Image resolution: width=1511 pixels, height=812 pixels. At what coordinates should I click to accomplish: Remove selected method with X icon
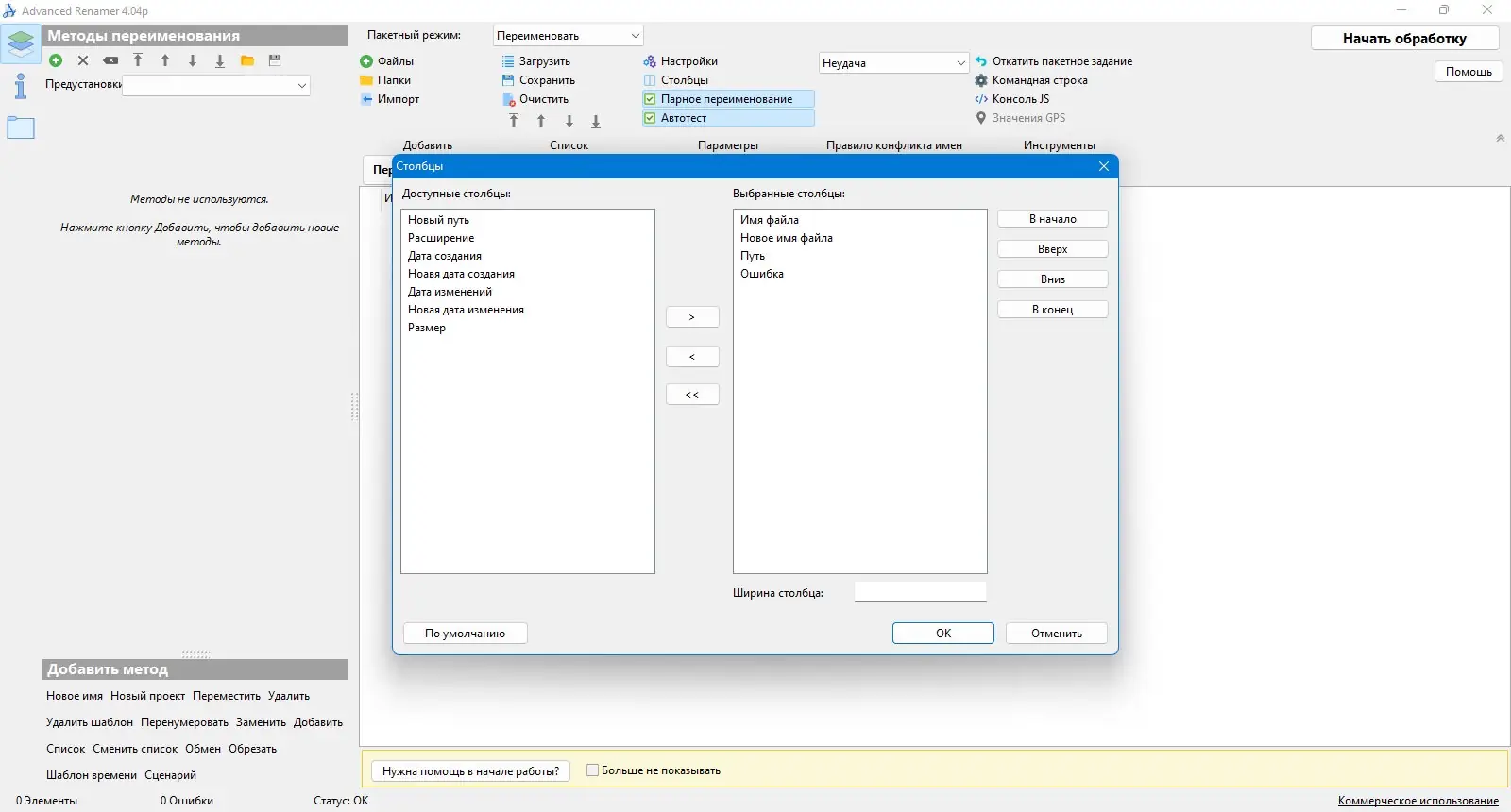(x=83, y=60)
